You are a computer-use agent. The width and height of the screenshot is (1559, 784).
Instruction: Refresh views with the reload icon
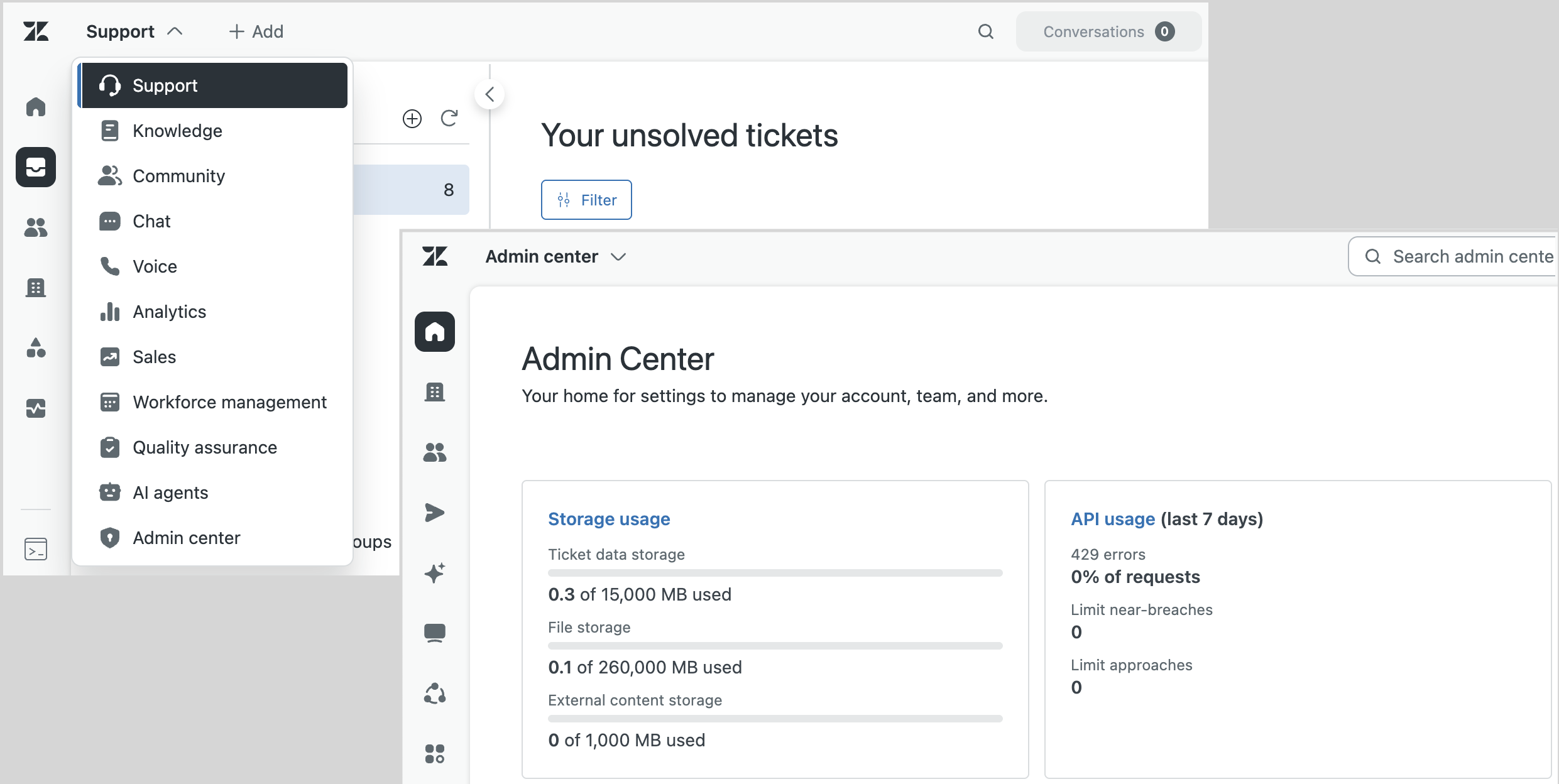(x=449, y=118)
